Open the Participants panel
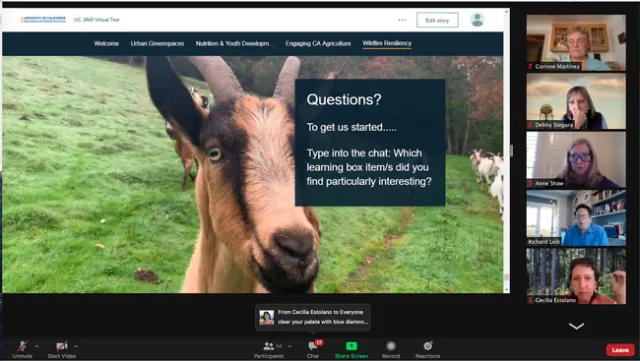This screenshot has width=640, height=361. 269,350
